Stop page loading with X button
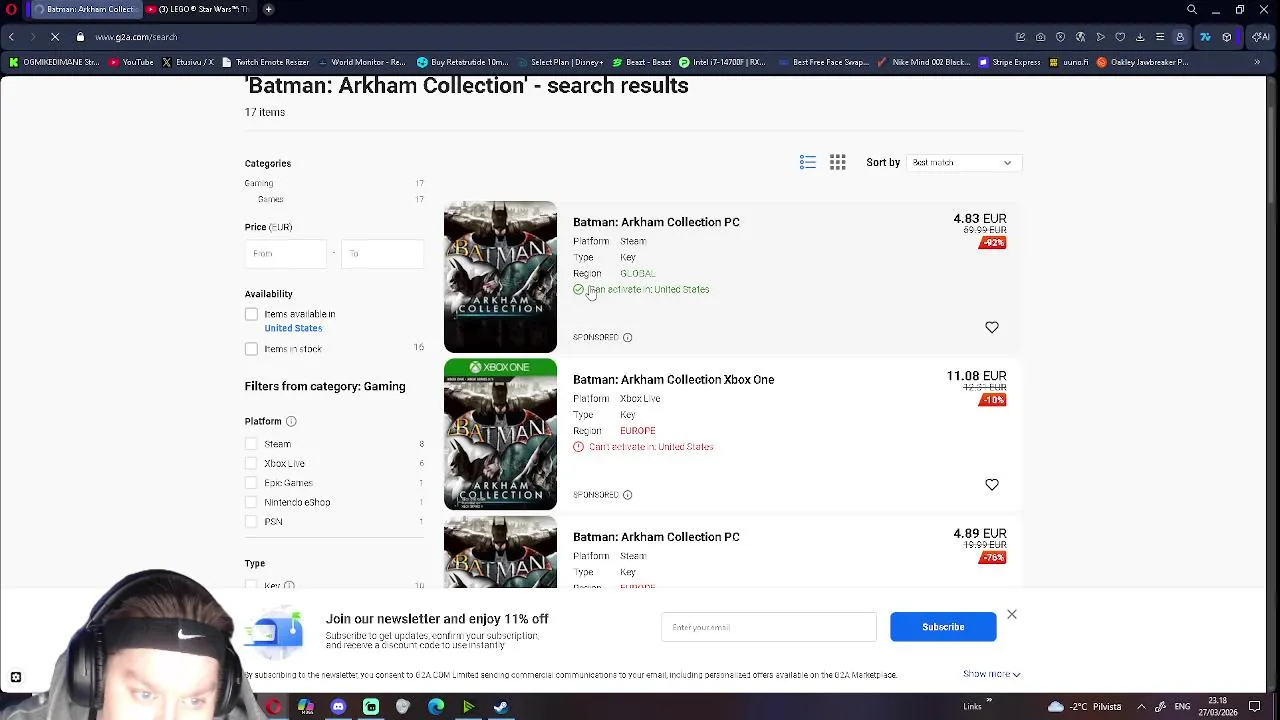Image resolution: width=1280 pixels, height=720 pixels. (x=55, y=37)
